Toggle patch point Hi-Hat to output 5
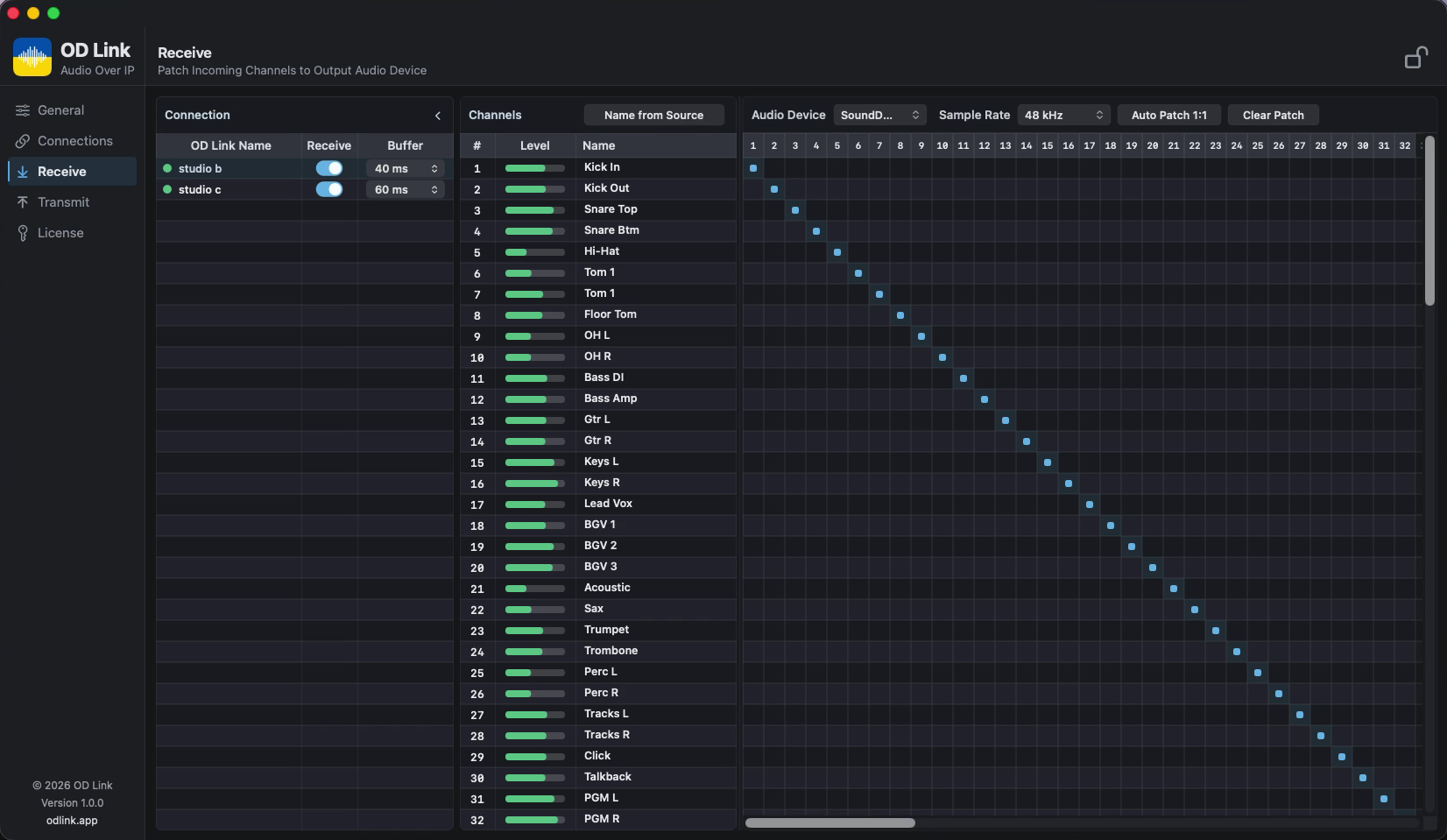Screen dimensions: 1447x840 click(x=837, y=252)
